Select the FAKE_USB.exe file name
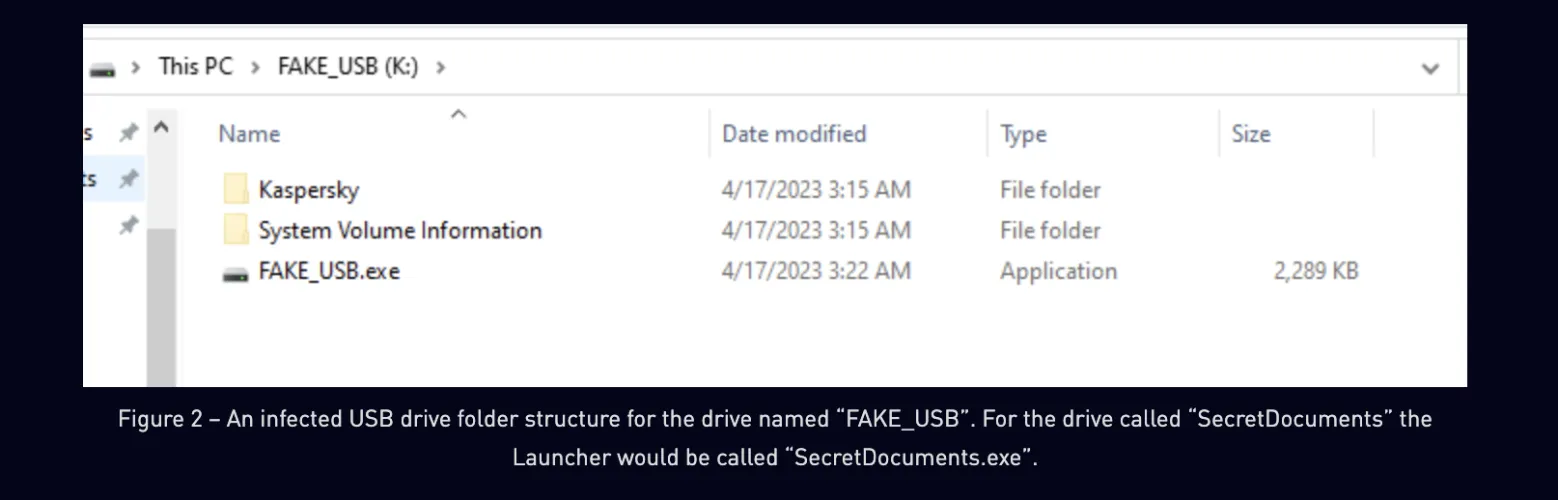The width and height of the screenshot is (1558, 500). point(329,271)
